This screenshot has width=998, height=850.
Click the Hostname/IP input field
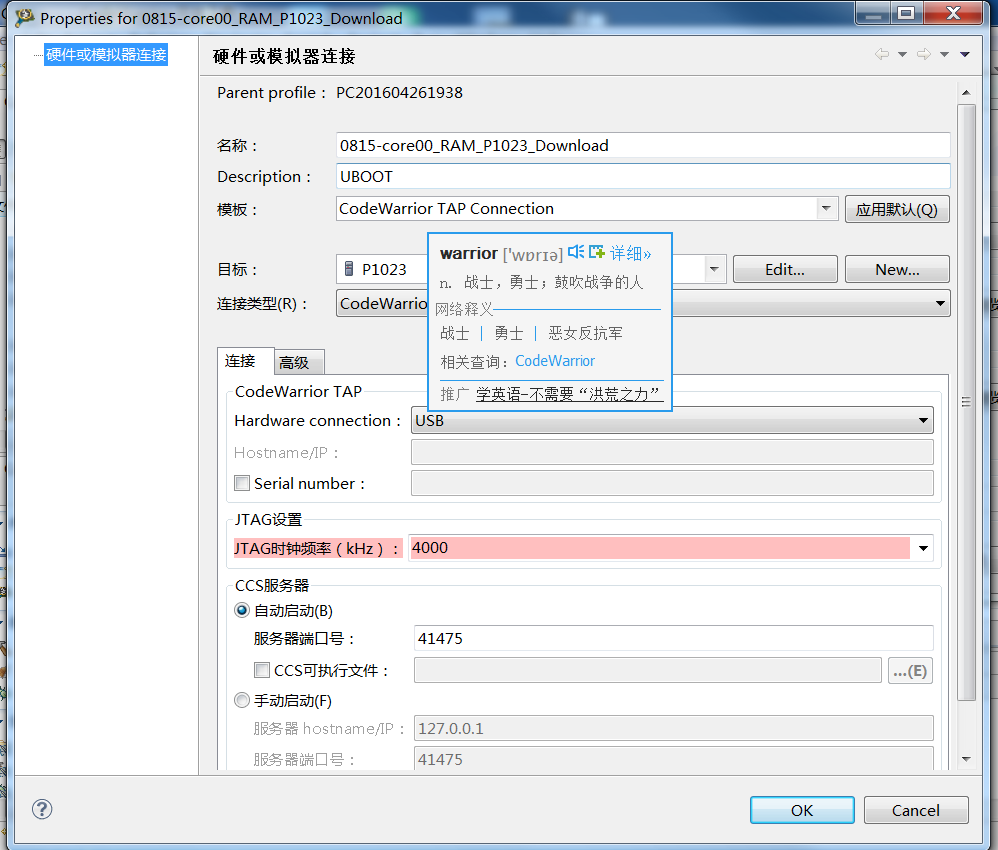click(x=672, y=452)
